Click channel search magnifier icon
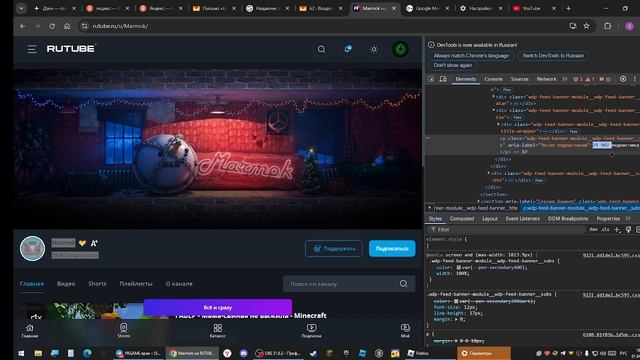640x360 pixels. coord(403,284)
